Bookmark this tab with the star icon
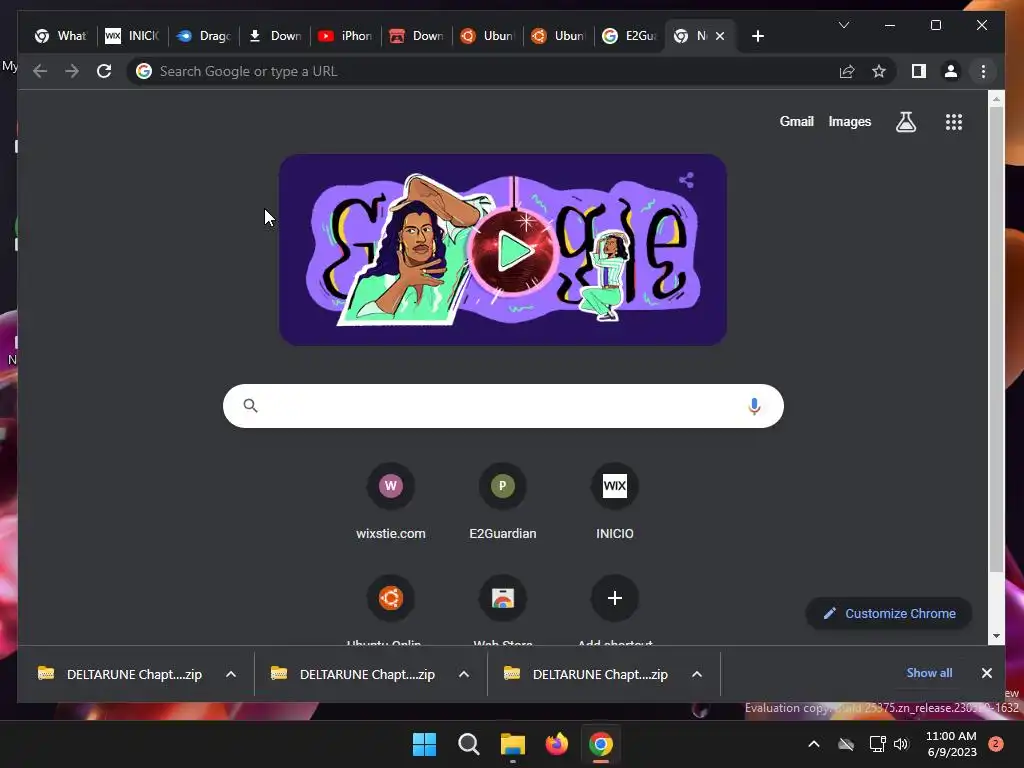1024x768 pixels. click(x=879, y=71)
